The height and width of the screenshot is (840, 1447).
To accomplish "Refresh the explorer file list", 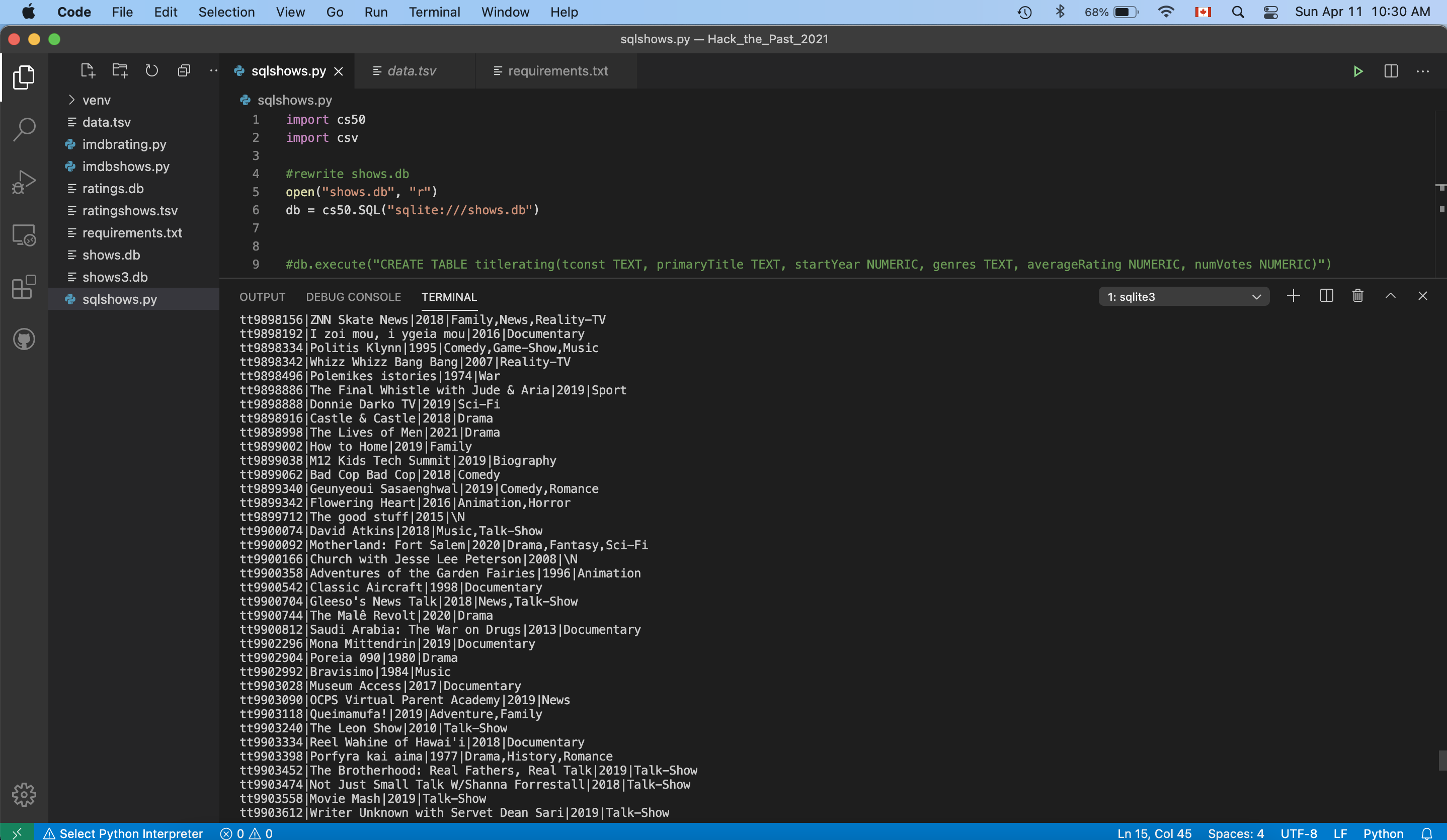I will [151, 70].
